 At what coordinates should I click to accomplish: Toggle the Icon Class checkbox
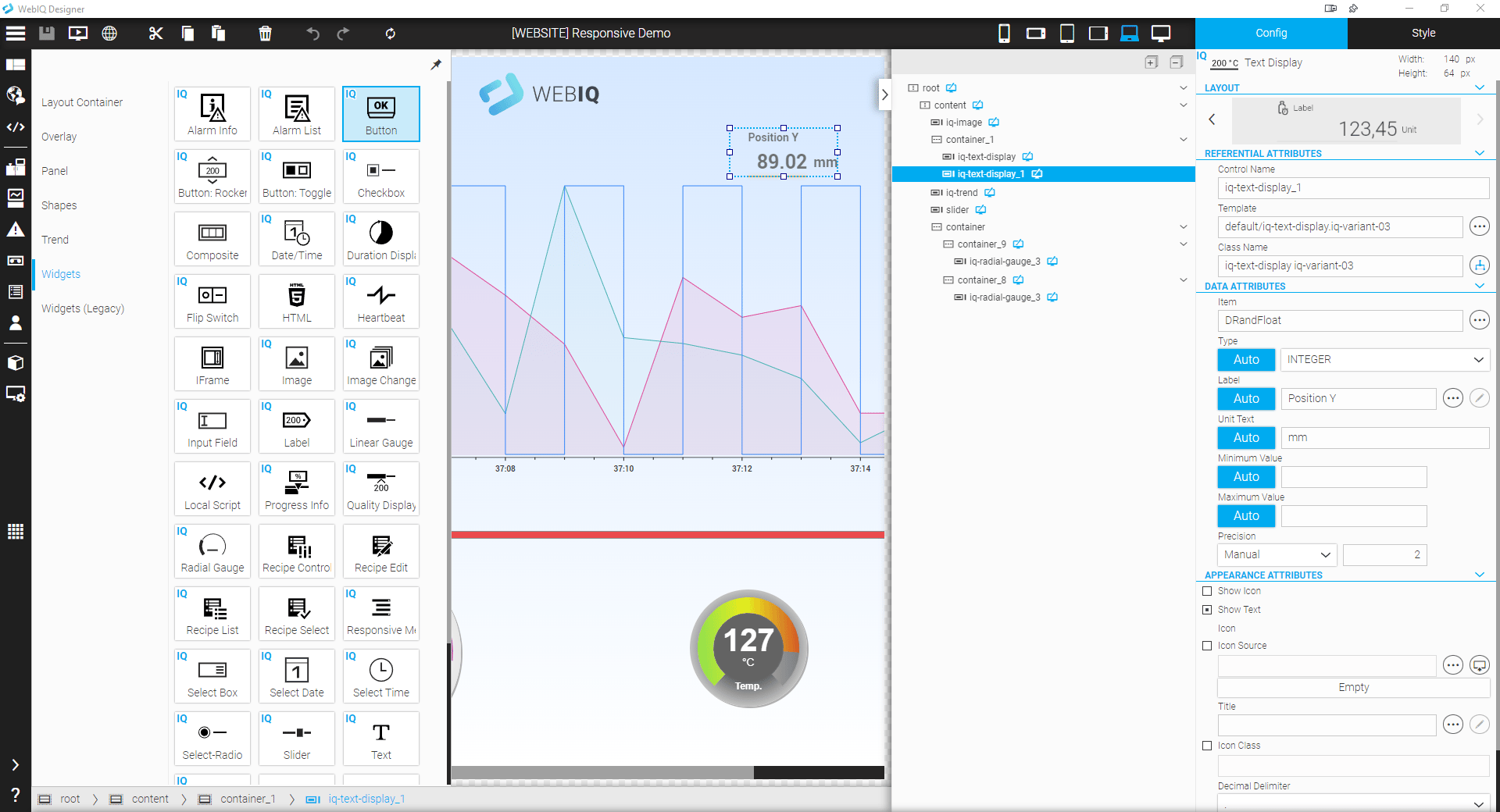pos(1207,746)
